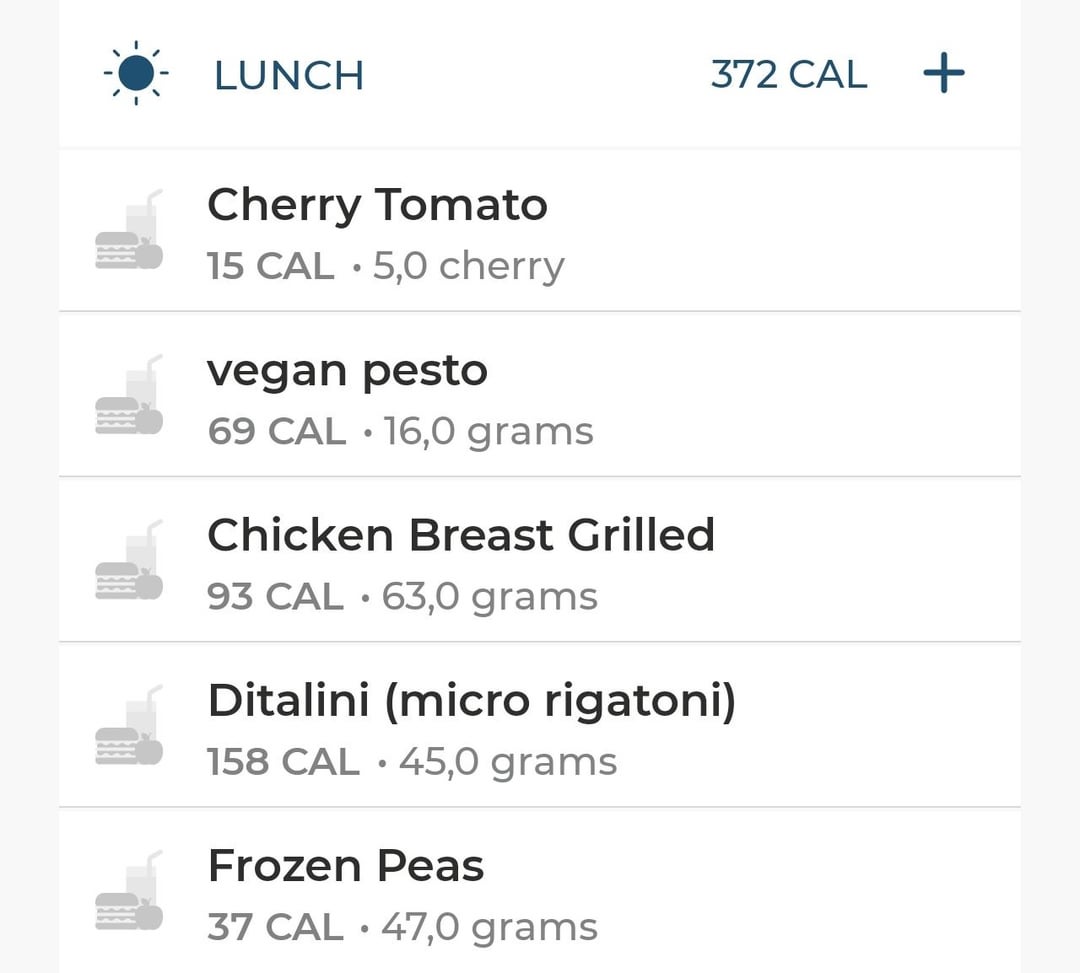Open the Frozen Peas entry
1080x973 pixels.
(x=540, y=890)
